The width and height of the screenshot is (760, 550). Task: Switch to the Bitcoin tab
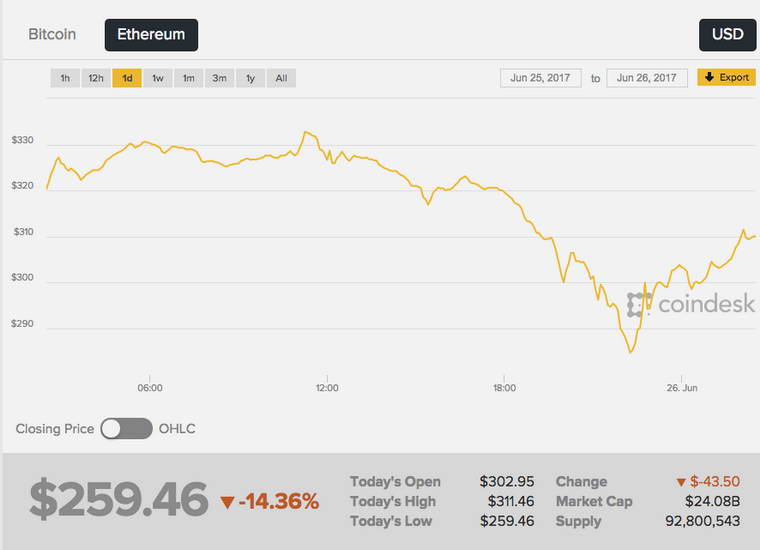pos(52,34)
